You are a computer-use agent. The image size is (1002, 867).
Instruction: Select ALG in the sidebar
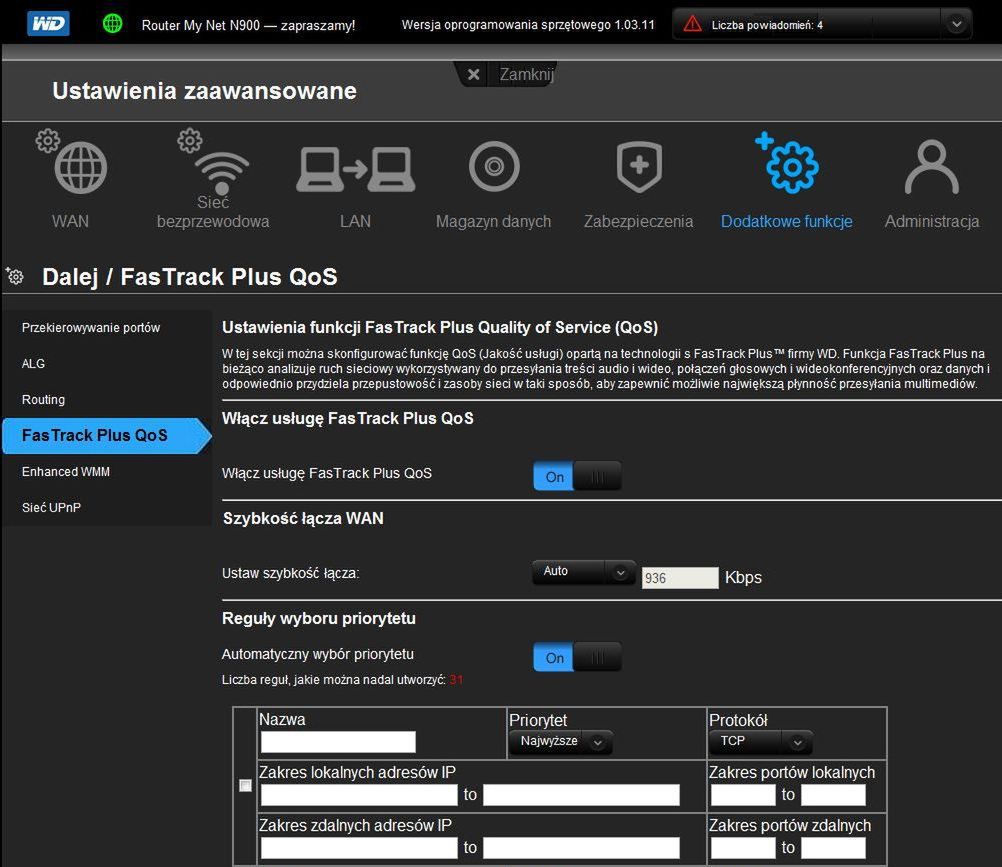coord(33,364)
